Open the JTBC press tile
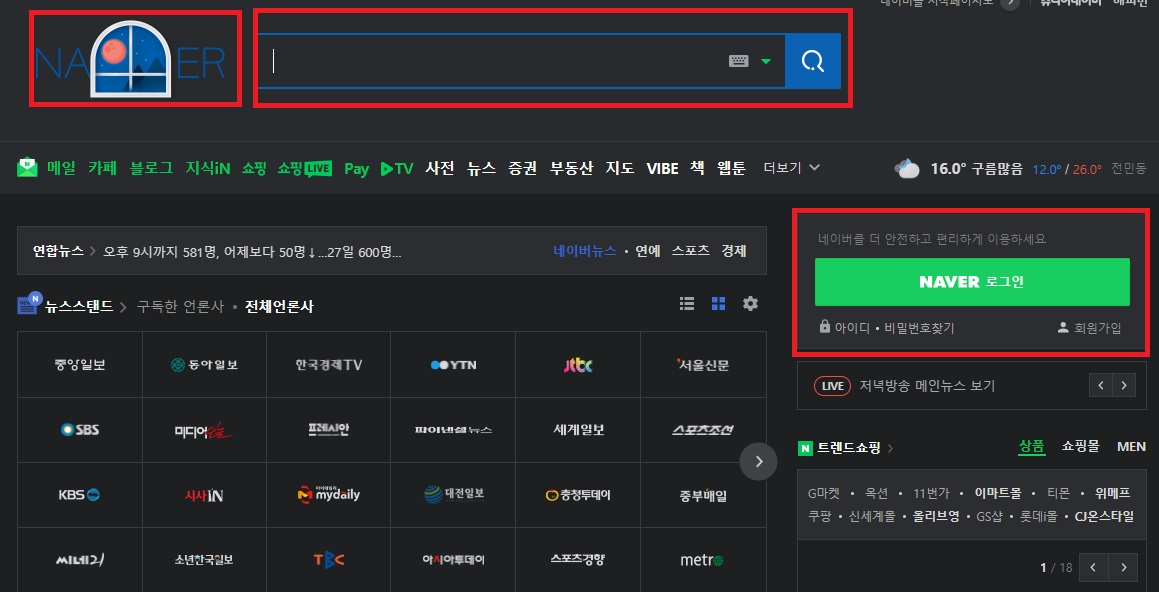1159x592 pixels. click(578, 365)
